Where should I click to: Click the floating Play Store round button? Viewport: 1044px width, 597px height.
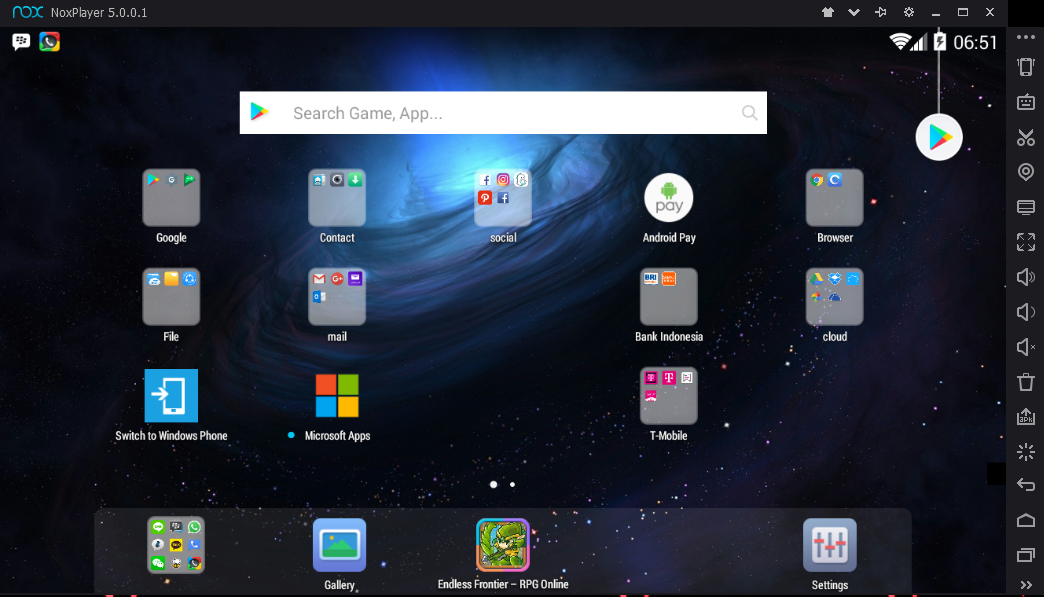[x=939, y=137]
